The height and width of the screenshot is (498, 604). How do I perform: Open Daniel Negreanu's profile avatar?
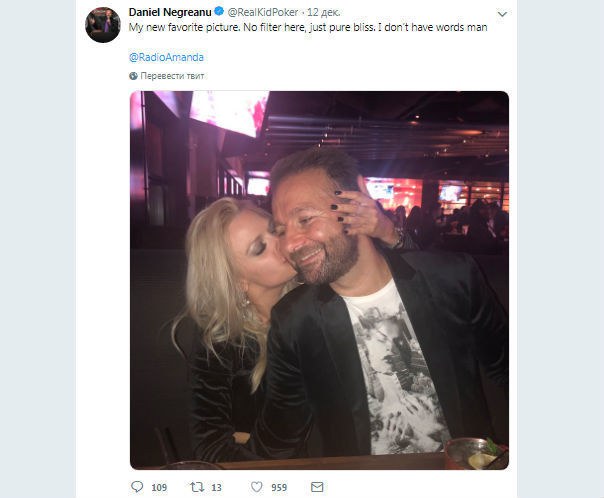pos(102,24)
